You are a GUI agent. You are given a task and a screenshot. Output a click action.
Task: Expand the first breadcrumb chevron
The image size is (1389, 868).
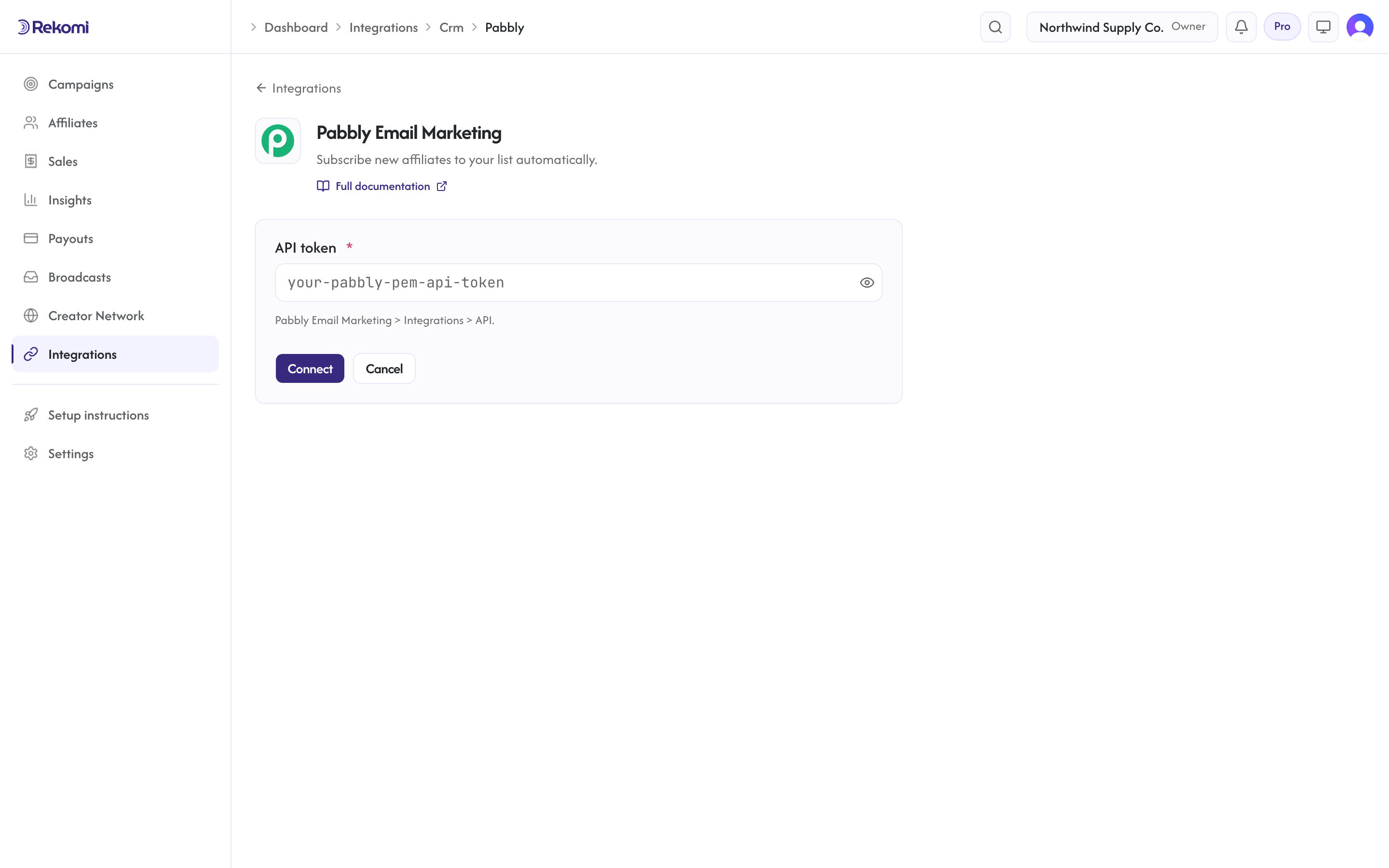pyautogui.click(x=253, y=27)
